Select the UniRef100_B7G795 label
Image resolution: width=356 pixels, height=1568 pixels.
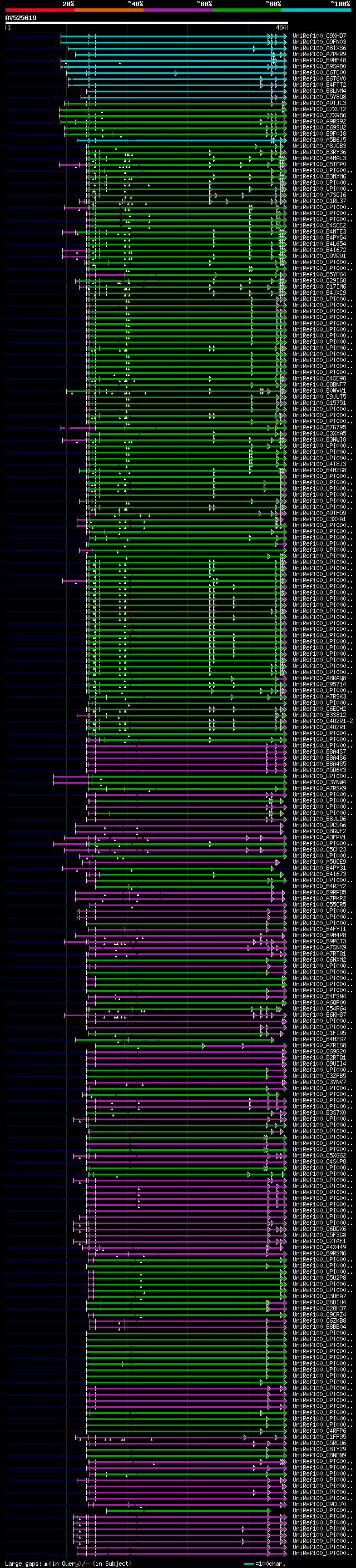click(319, 427)
